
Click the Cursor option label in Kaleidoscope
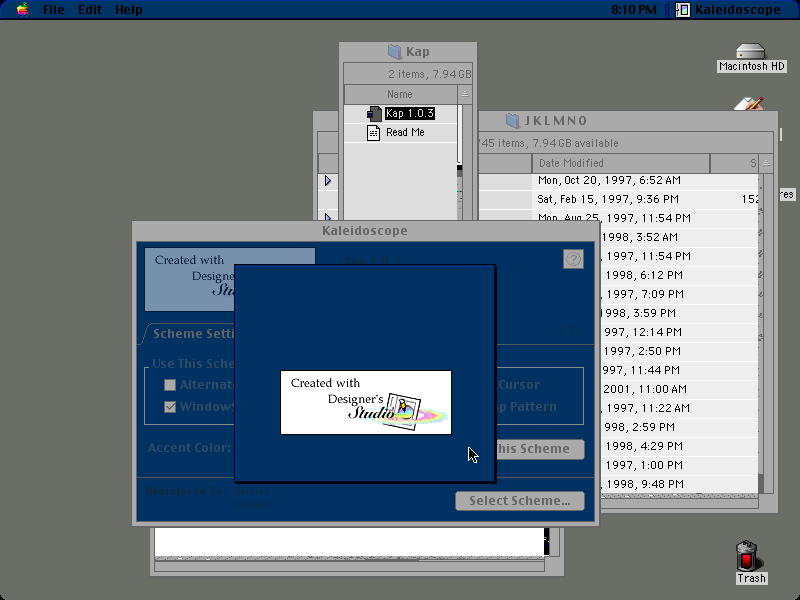click(519, 385)
